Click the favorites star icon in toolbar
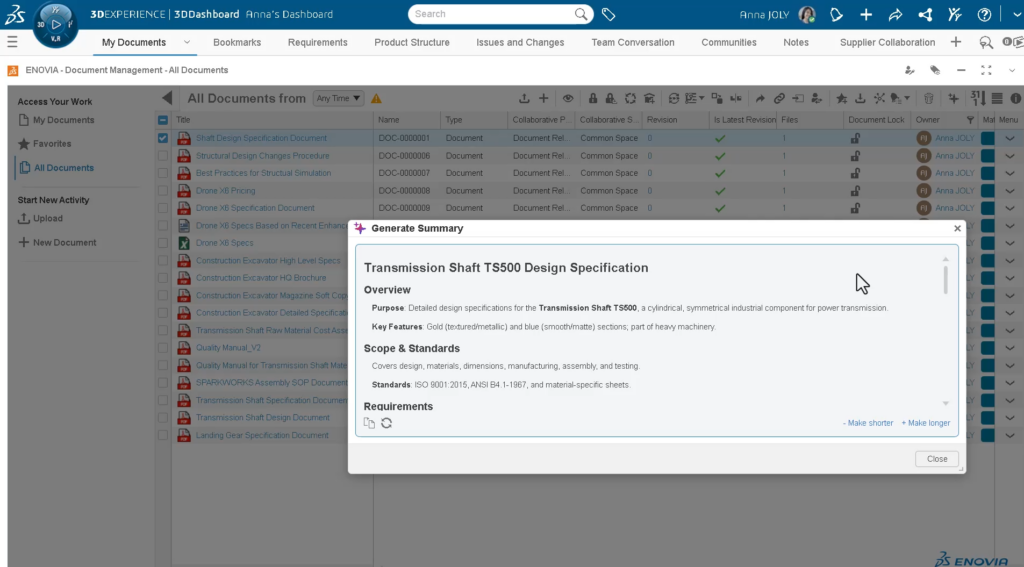The width and height of the screenshot is (1024, 567). coord(842,99)
